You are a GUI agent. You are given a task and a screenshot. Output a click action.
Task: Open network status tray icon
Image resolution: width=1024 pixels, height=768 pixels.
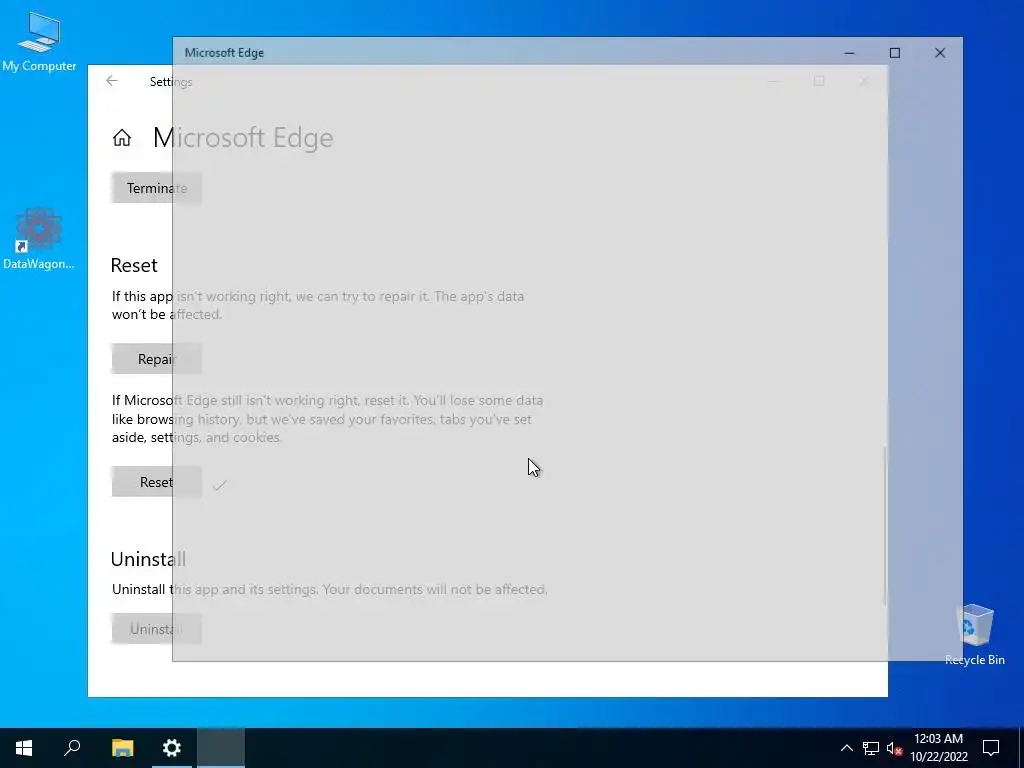[x=871, y=748]
